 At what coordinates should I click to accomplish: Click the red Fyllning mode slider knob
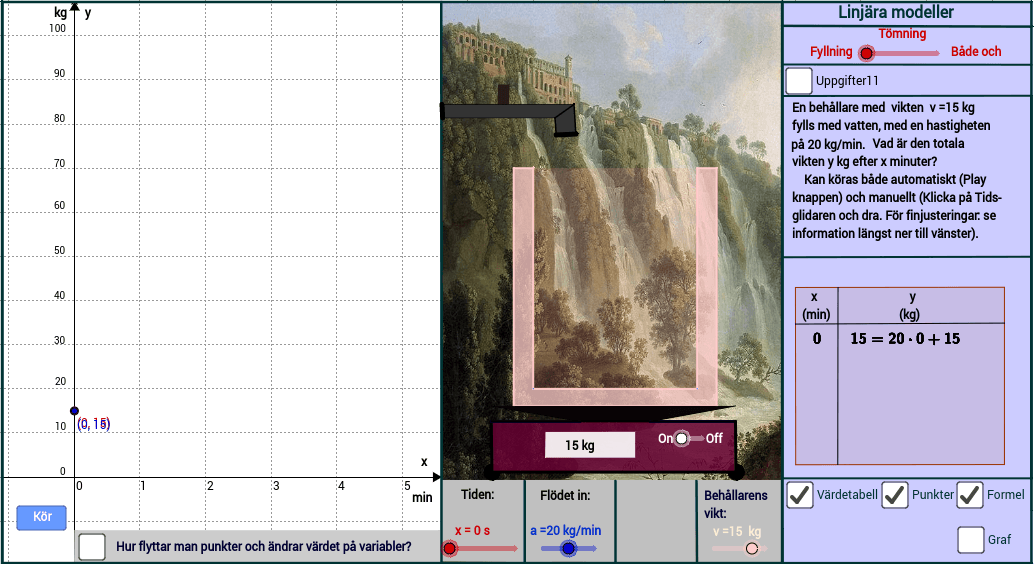pyautogui.click(x=866, y=53)
